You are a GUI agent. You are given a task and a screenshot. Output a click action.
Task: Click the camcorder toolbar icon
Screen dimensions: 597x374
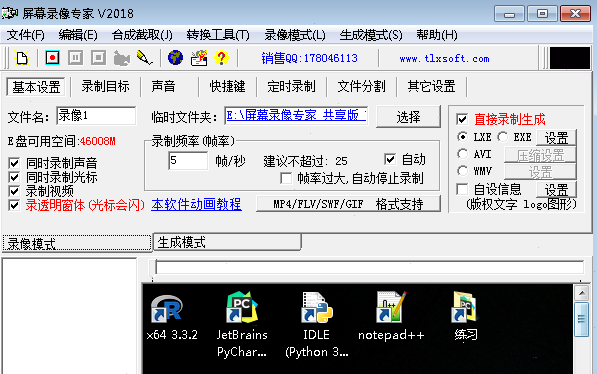121,58
